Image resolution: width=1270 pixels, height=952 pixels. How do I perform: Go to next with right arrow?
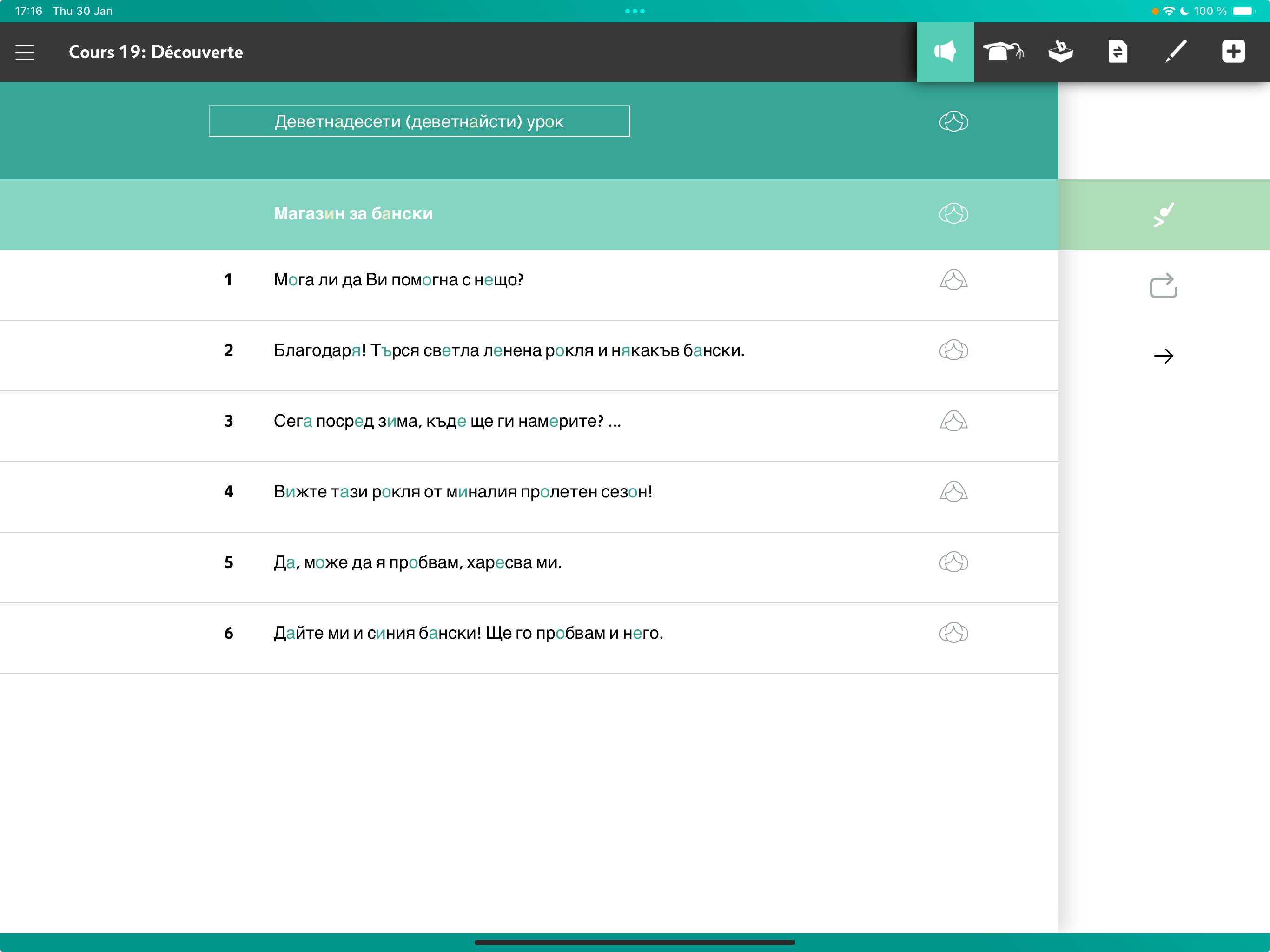[x=1164, y=356]
